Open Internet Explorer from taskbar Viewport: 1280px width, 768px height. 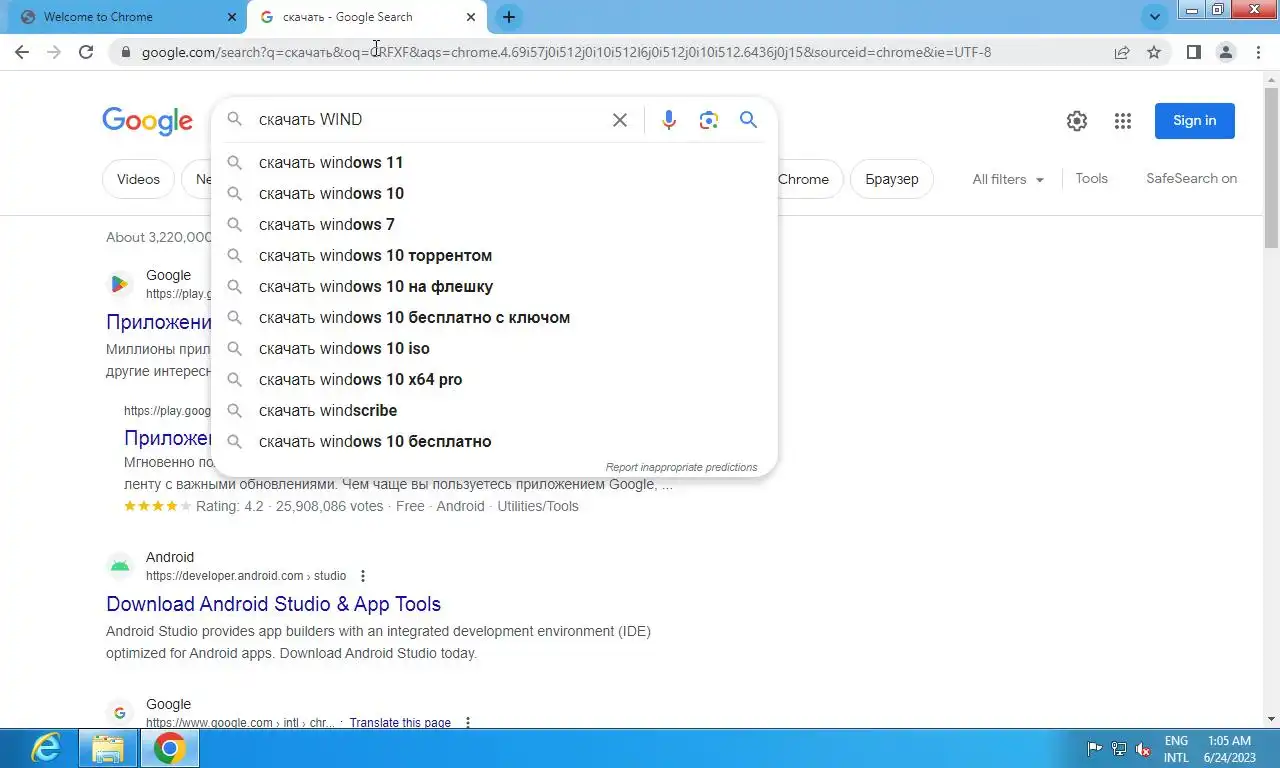point(46,748)
